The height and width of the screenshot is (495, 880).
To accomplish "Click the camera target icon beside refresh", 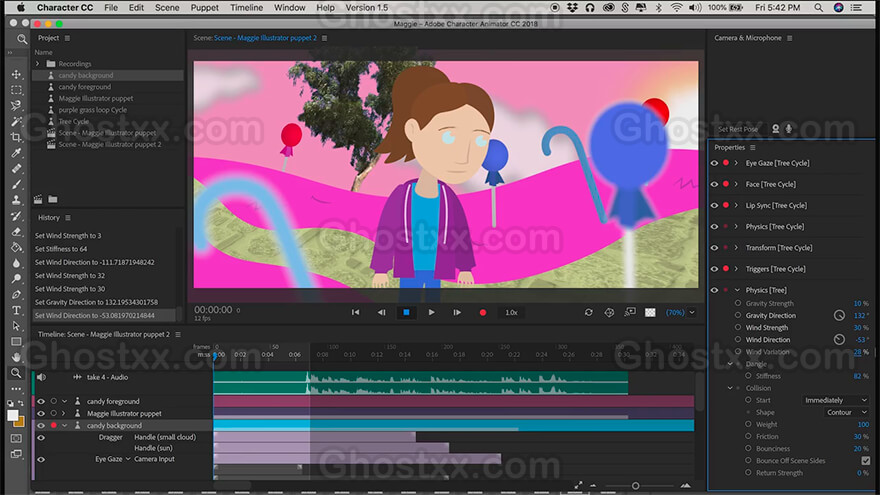I will point(609,312).
